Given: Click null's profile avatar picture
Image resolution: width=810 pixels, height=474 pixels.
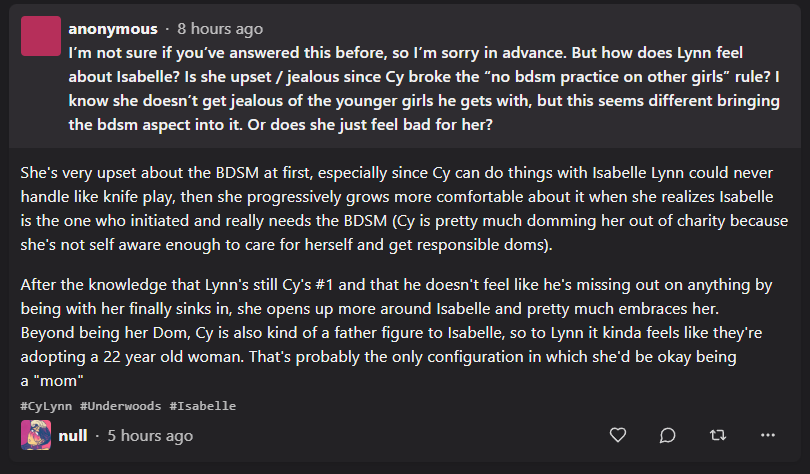Looking at the screenshot, I should pyautogui.click(x=36, y=435).
